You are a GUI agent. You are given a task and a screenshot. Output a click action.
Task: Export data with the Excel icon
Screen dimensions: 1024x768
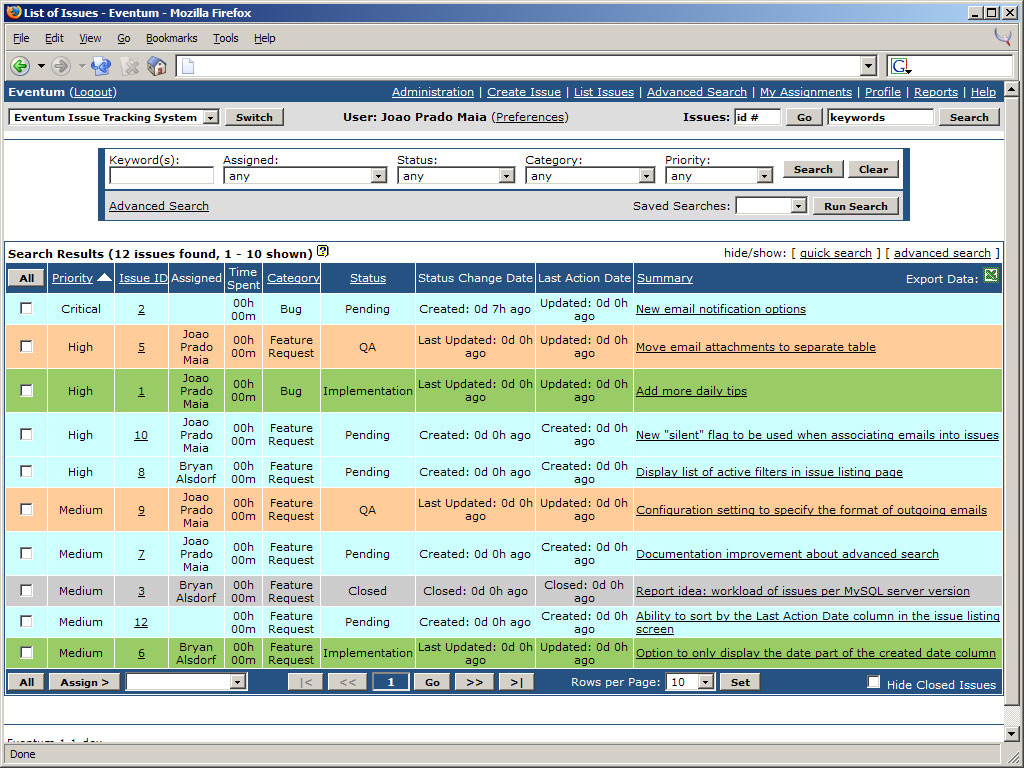click(991, 276)
